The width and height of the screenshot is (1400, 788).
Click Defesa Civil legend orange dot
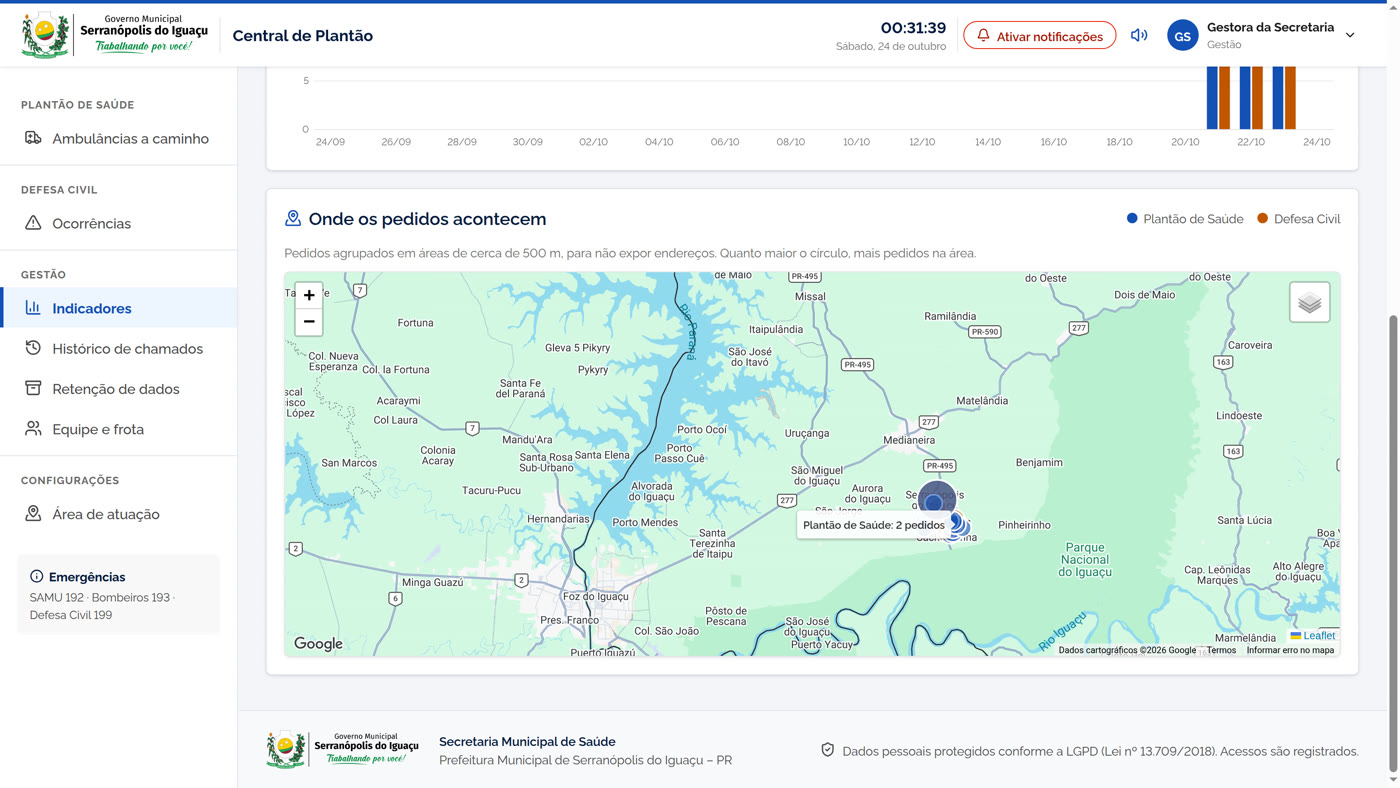[x=1263, y=218]
